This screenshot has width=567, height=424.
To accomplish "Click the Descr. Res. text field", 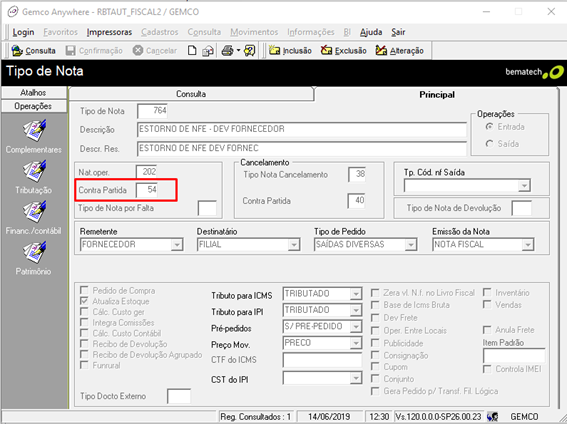I will (302, 149).
